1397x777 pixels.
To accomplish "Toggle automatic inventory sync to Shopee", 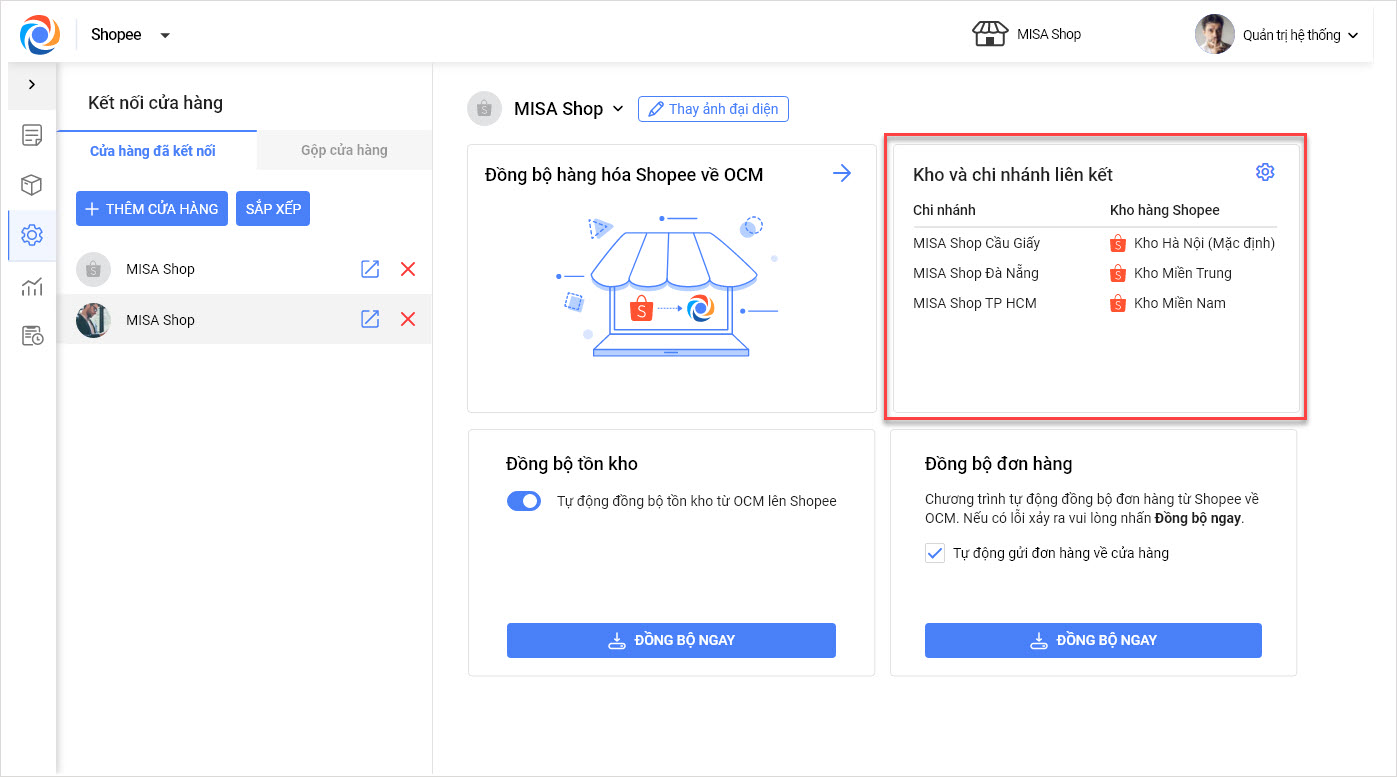I will [524, 501].
